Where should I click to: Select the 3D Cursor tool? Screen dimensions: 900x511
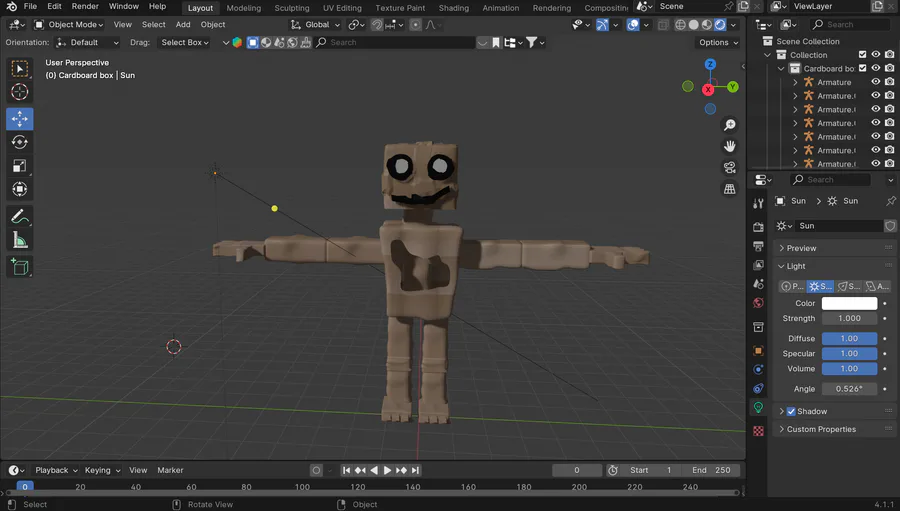click(20, 92)
